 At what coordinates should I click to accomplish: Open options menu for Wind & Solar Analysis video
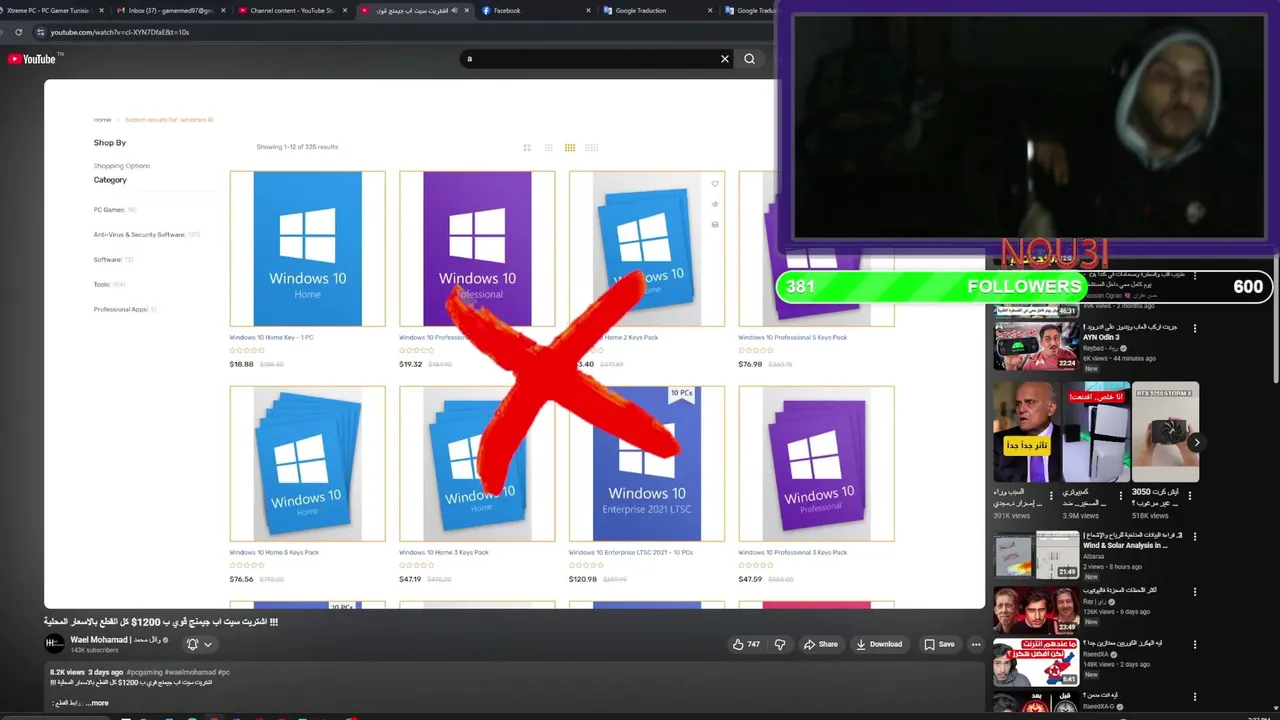1195,537
